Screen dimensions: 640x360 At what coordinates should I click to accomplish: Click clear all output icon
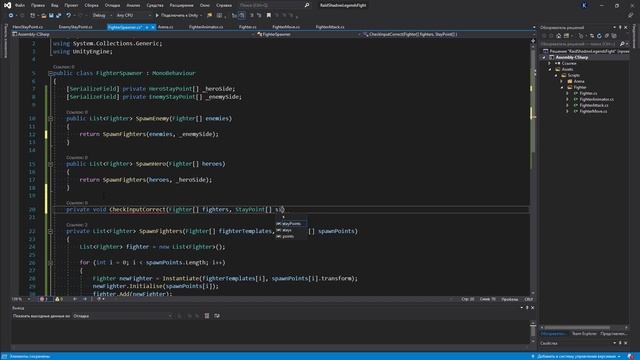coord(207,316)
